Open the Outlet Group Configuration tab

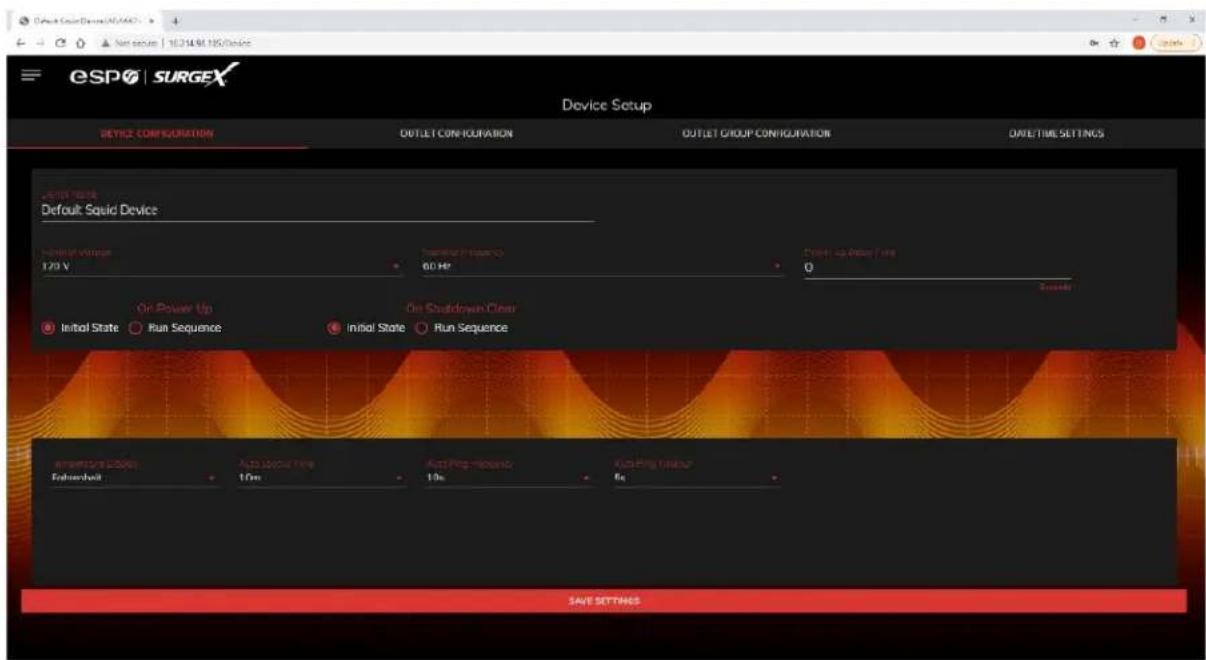point(755,133)
